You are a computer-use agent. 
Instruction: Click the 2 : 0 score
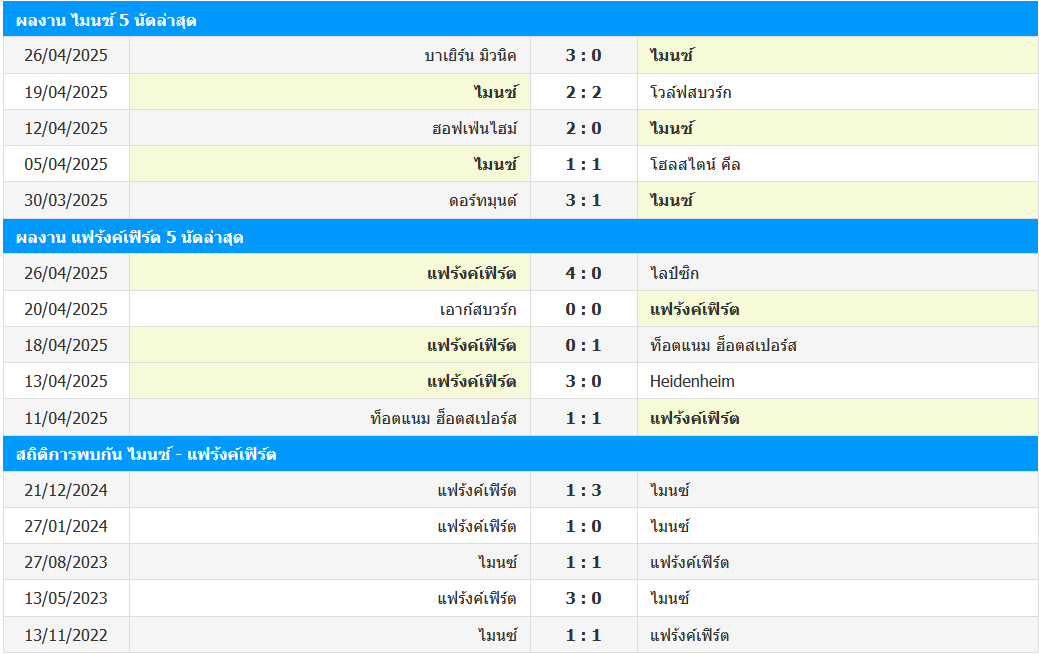[x=583, y=128]
